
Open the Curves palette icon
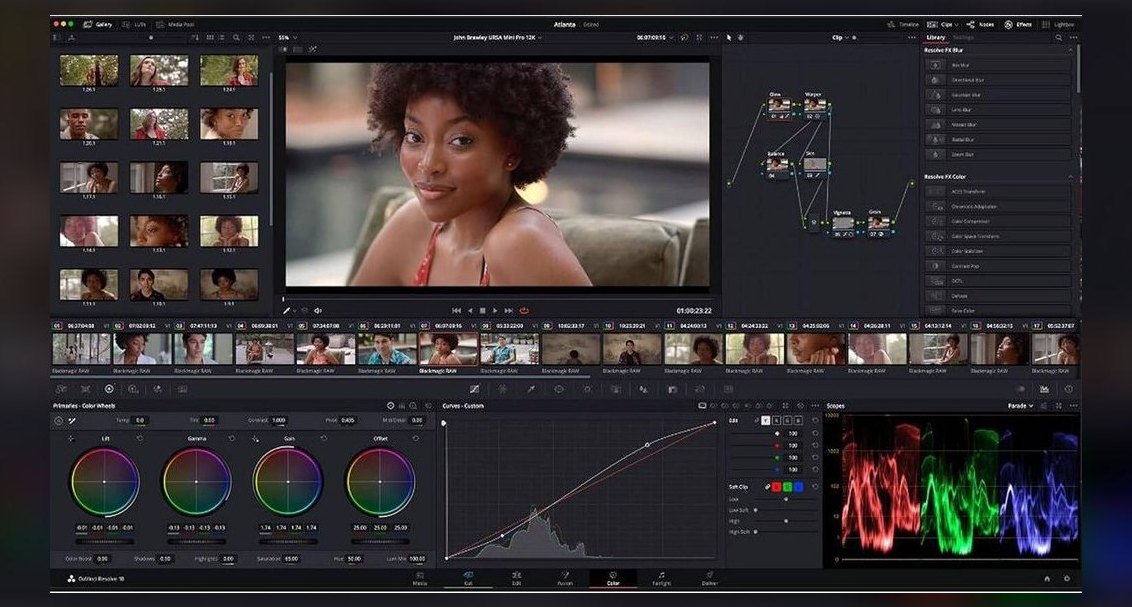[x=474, y=389]
